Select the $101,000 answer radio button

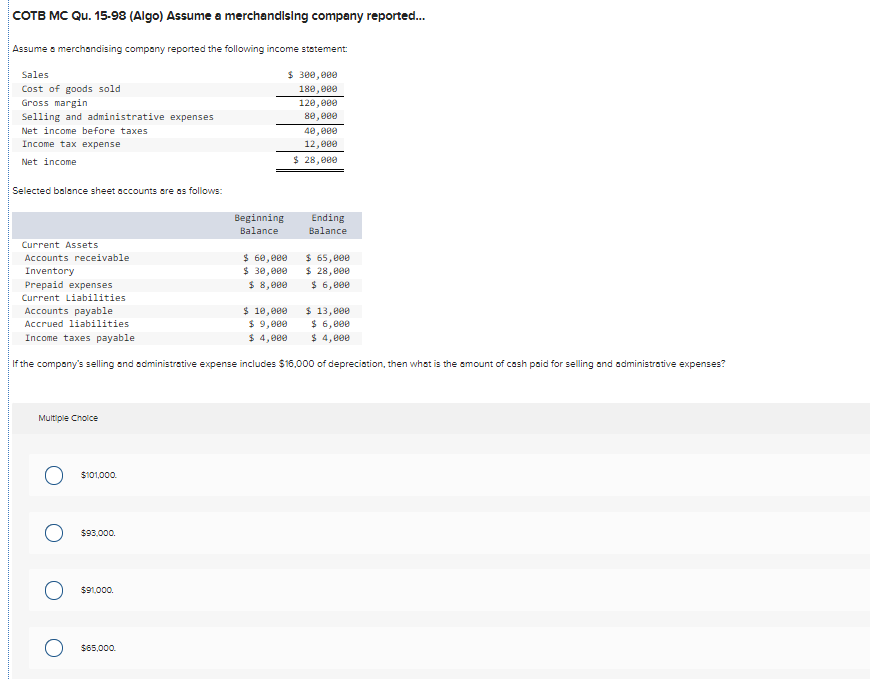click(54, 475)
